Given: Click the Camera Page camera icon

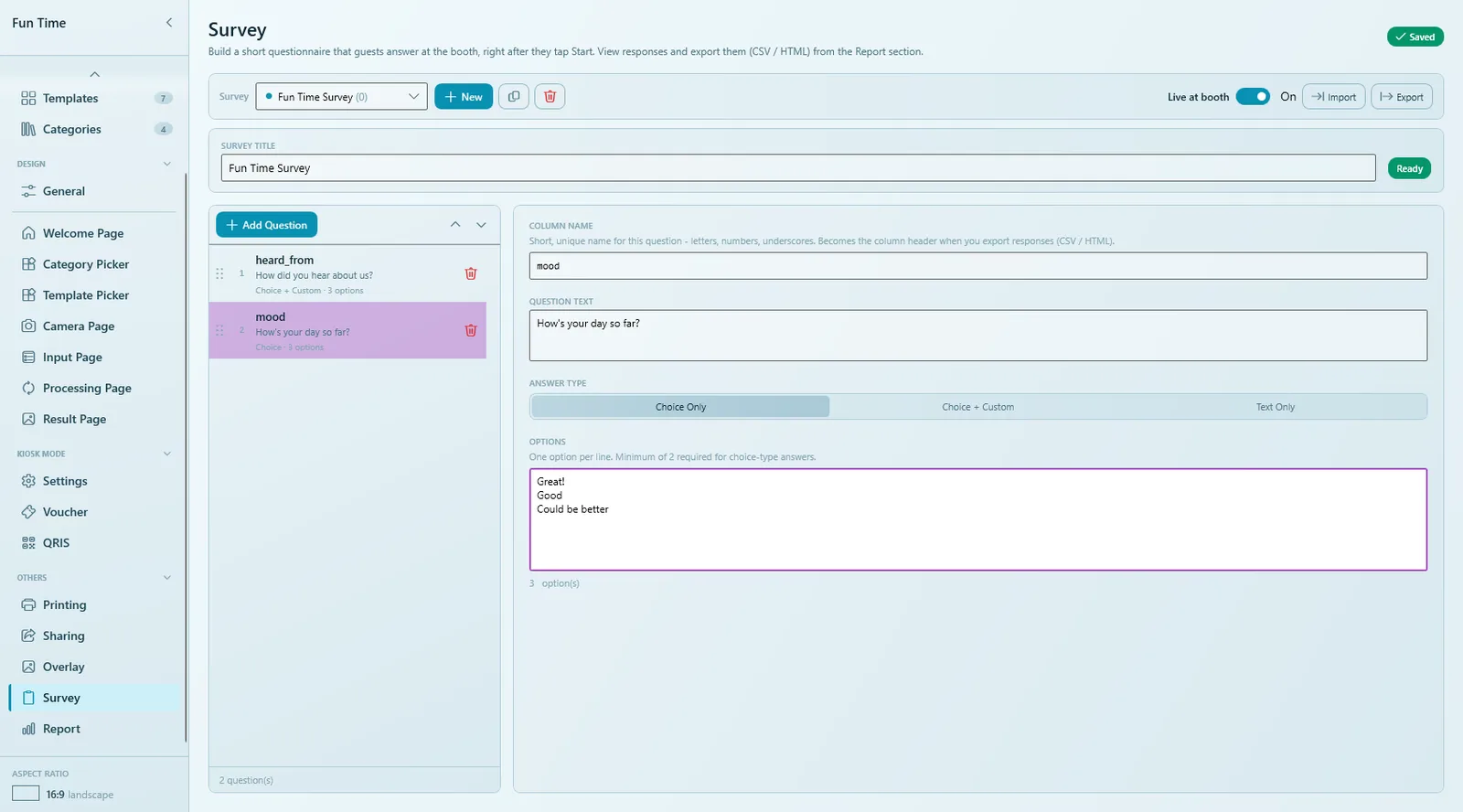Looking at the screenshot, I should pos(28,326).
